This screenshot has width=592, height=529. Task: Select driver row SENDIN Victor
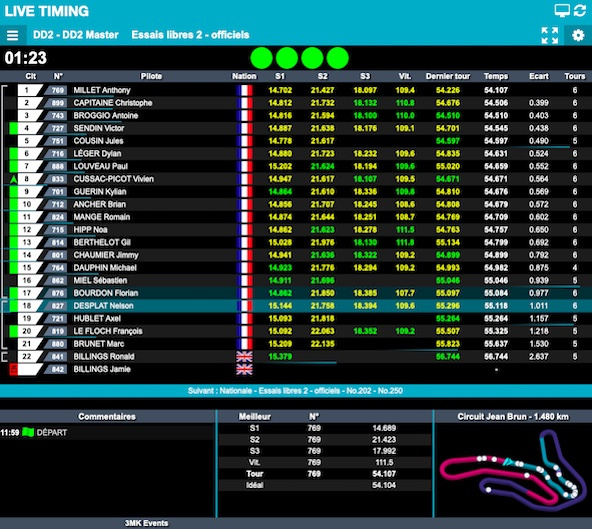pyautogui.click(x=296, y=128)
